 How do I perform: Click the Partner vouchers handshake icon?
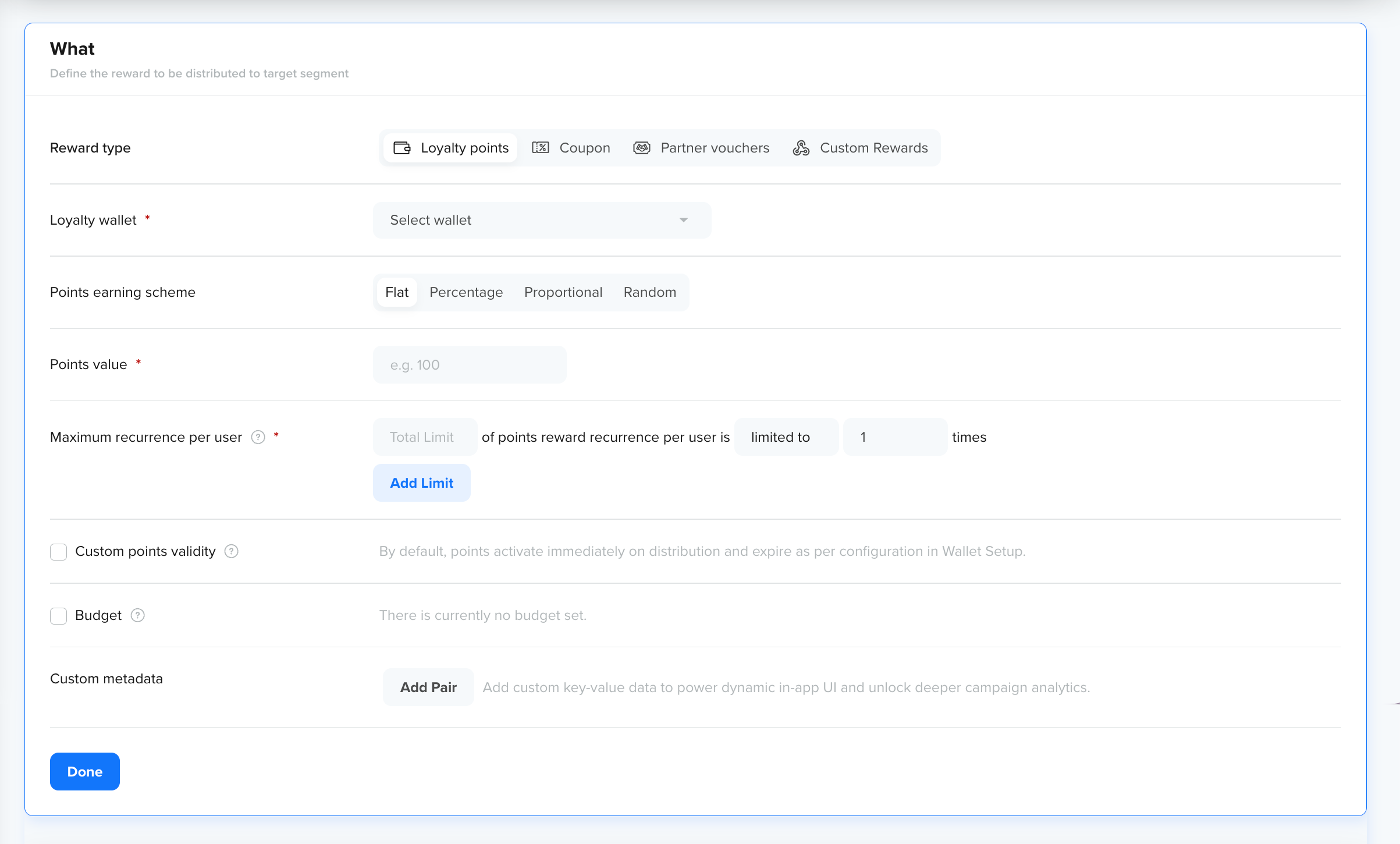click(x=642, y=148)
